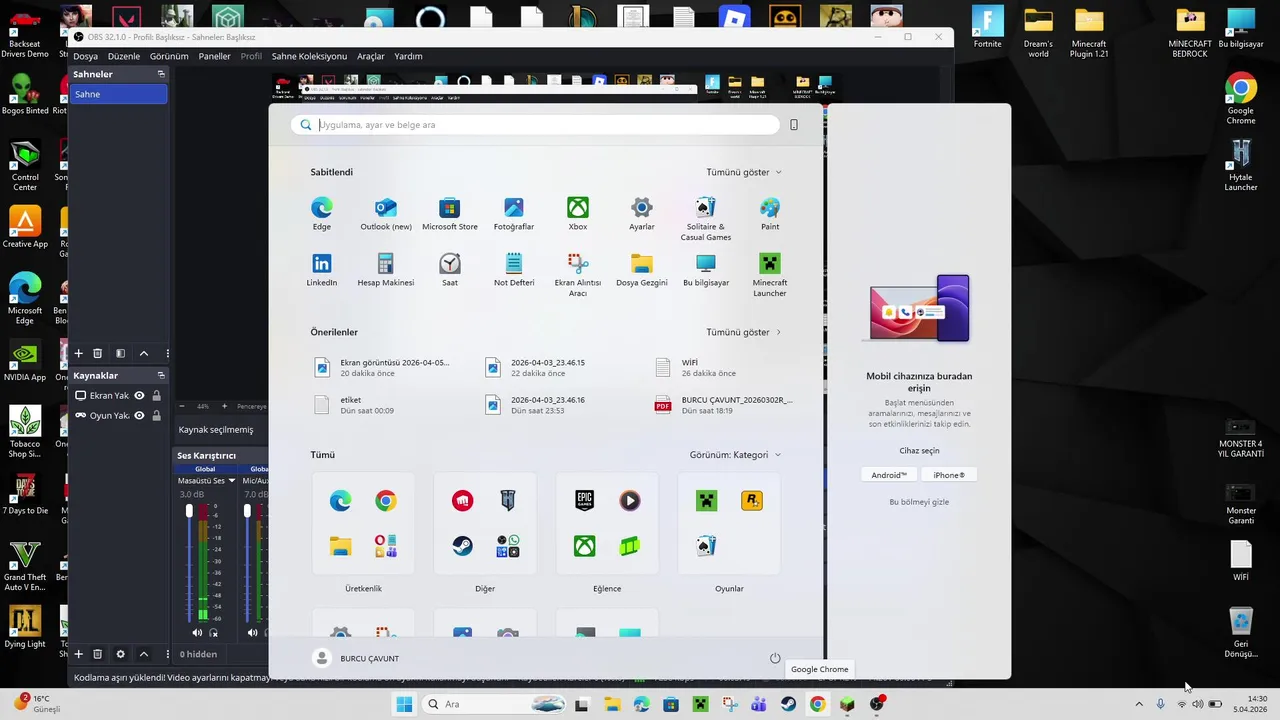Open source properties gear in Kaynaklar toolbar

point(121,654)
